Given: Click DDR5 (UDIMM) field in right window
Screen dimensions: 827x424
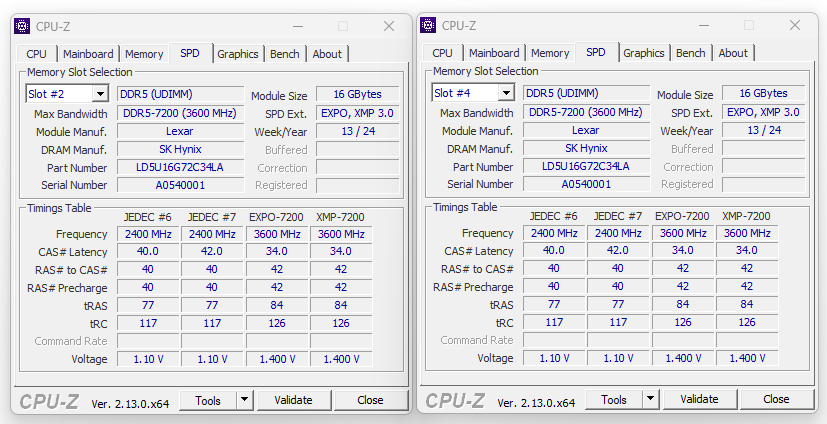Looking at the screenshot, I should point(586,93).
